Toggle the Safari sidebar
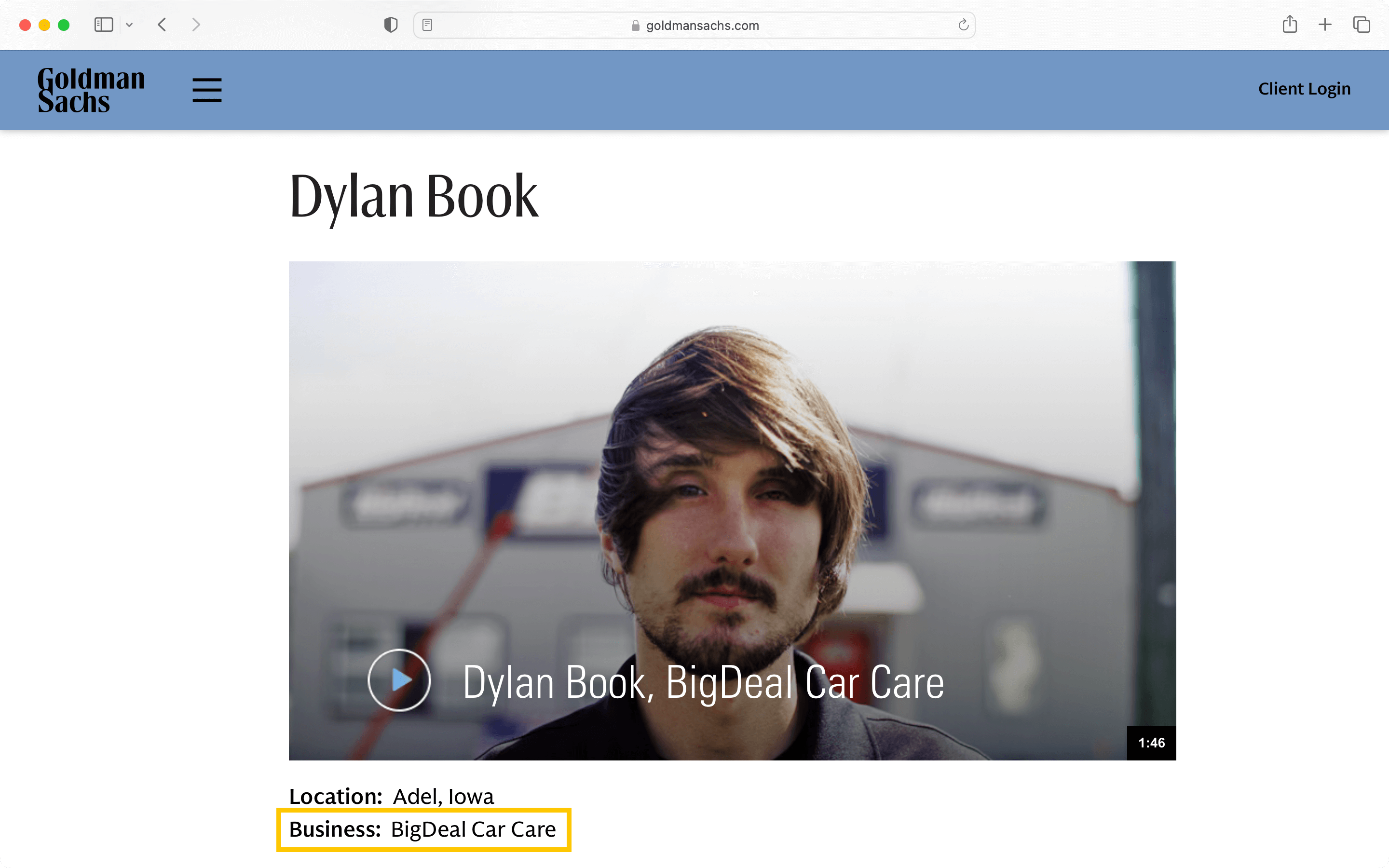This screenshot has height=868, width=1389. coord(103,25)
